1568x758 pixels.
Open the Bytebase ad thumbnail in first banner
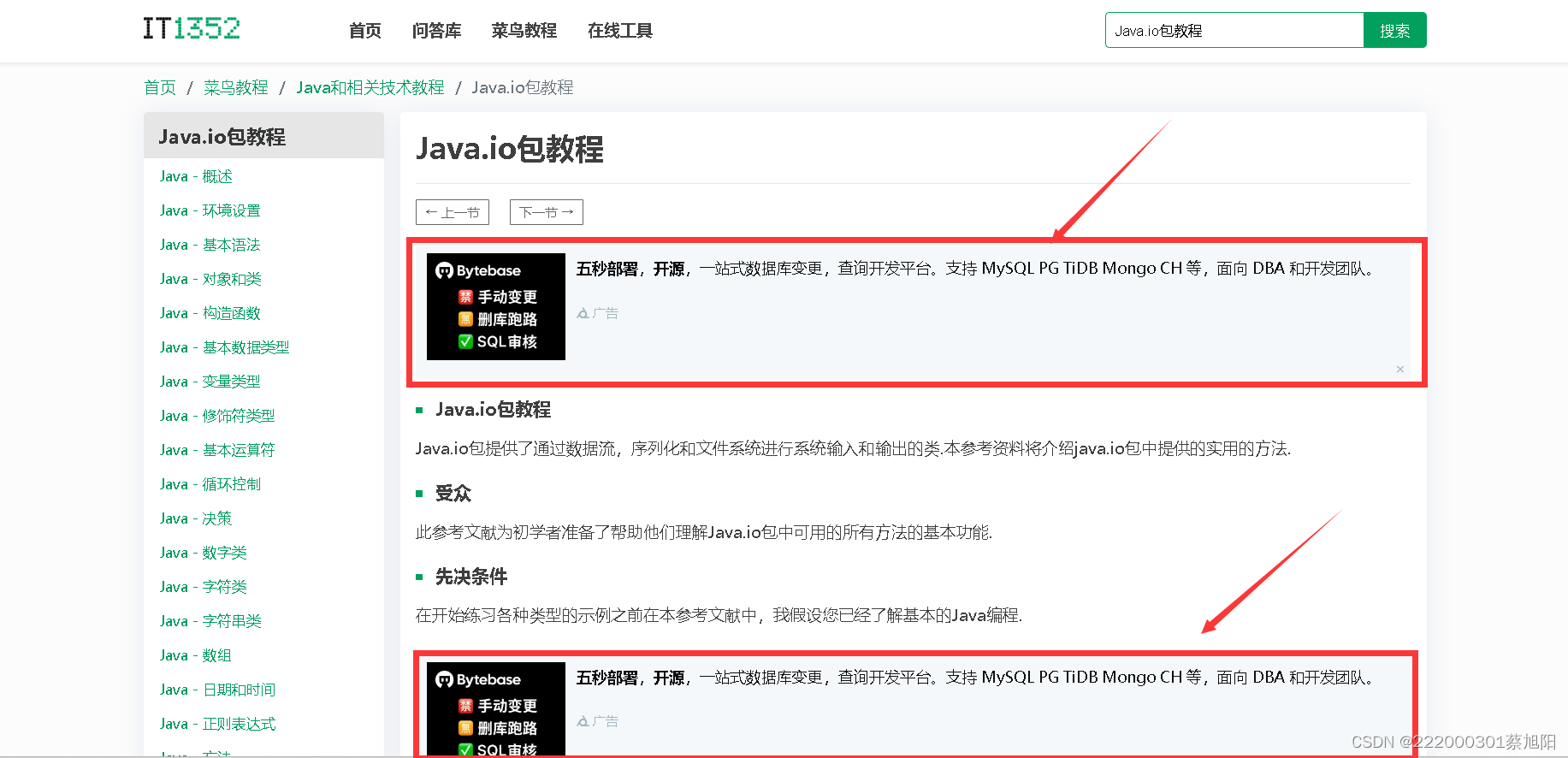[496, 306]
